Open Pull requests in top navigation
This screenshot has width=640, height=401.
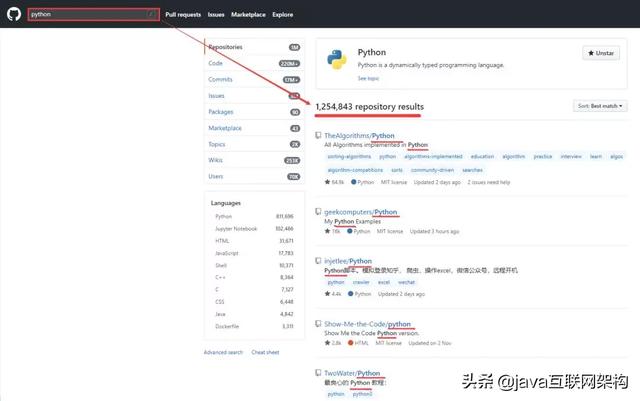point(183,15)
